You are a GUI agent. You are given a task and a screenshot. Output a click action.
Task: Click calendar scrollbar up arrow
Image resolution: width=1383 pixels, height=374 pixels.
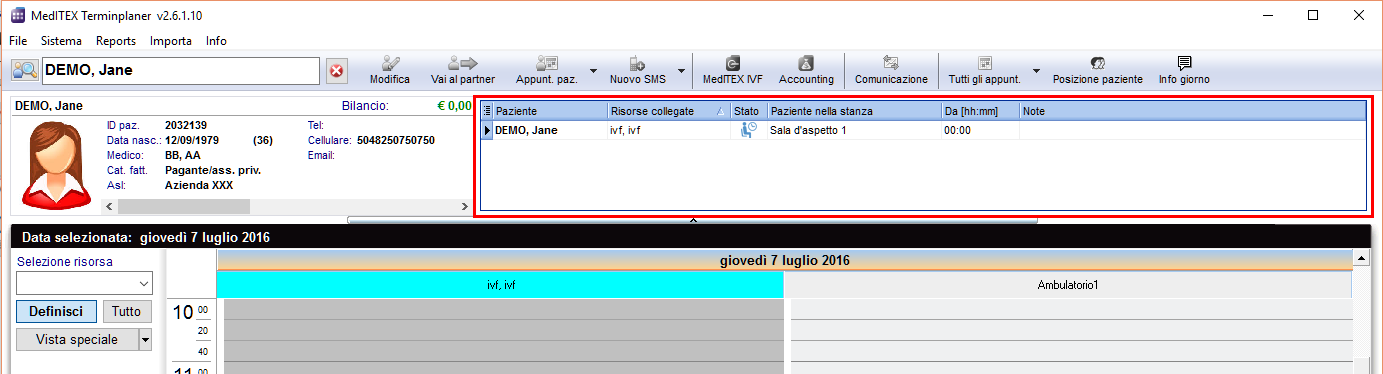(x=1361, y=259)
